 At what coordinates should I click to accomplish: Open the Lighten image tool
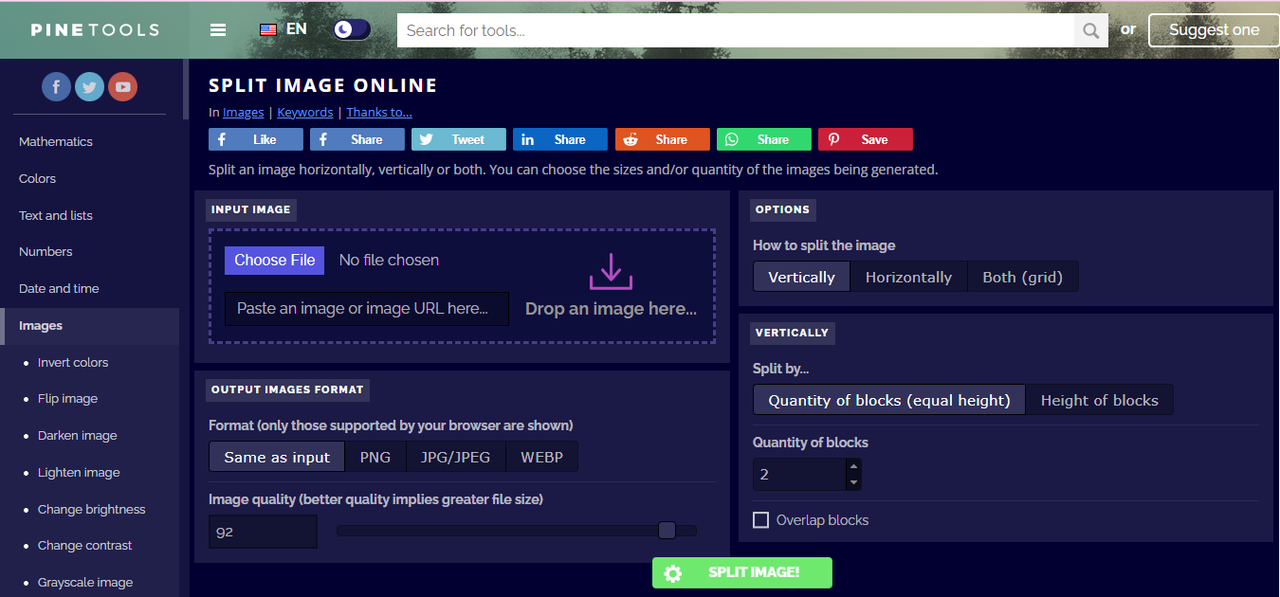coord(79,473)
